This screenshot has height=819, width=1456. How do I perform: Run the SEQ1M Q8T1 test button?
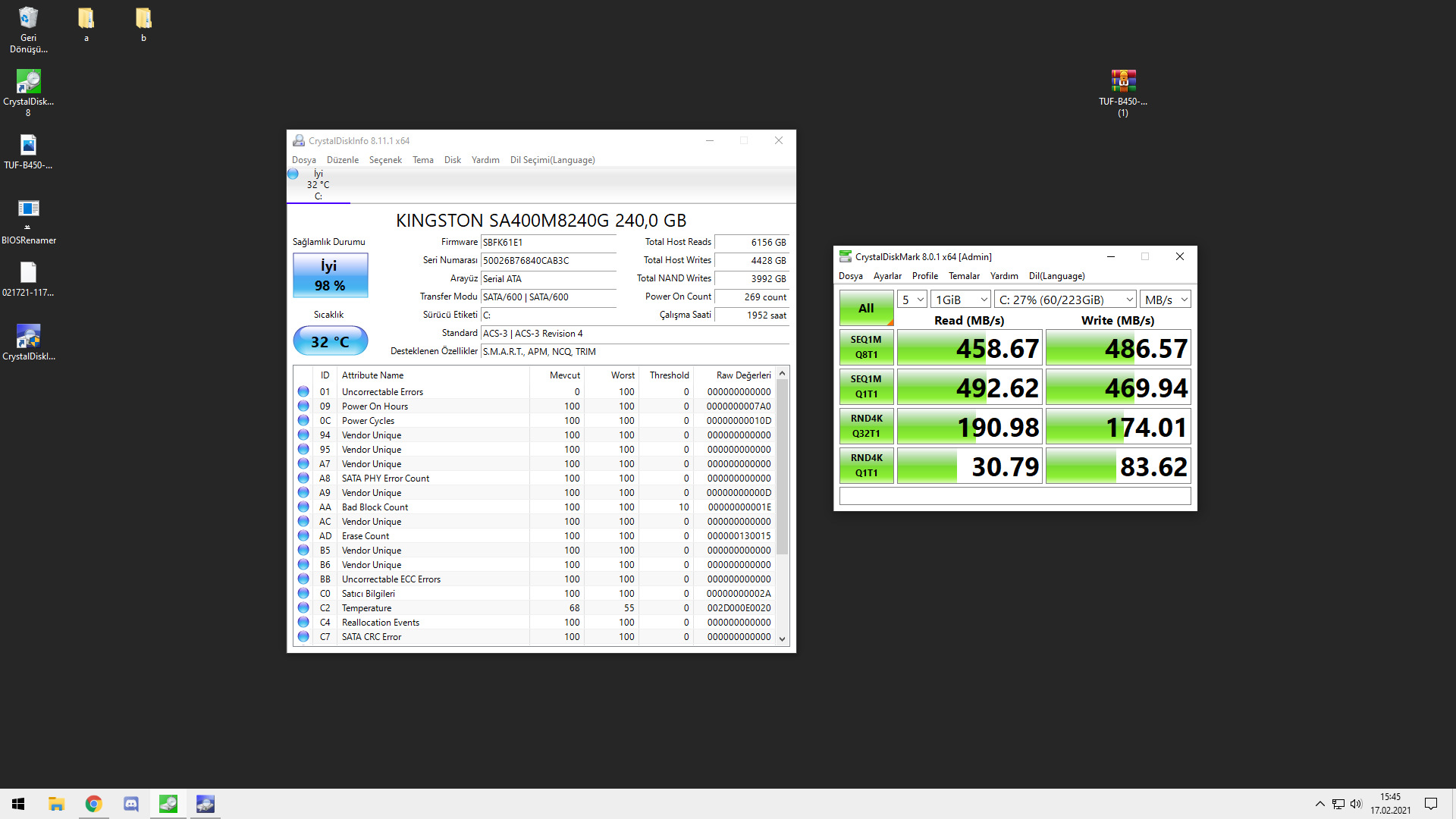(x=866, y=347)
